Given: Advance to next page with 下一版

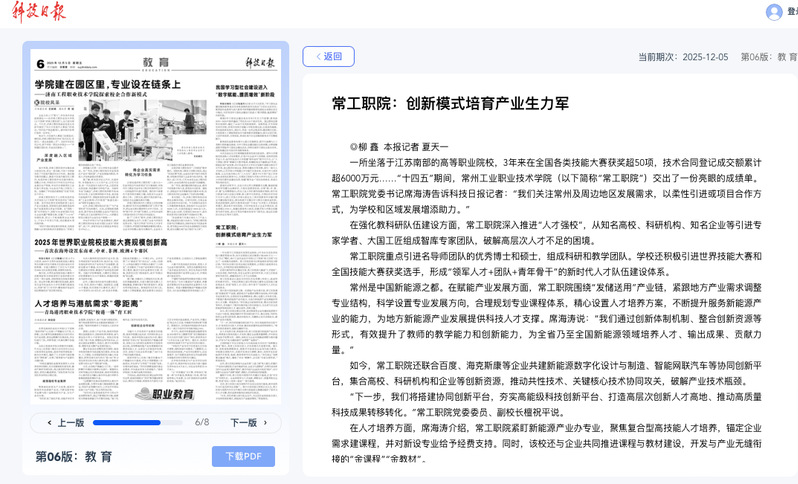Looking at the screenshot, I should (x=249, y=423).
